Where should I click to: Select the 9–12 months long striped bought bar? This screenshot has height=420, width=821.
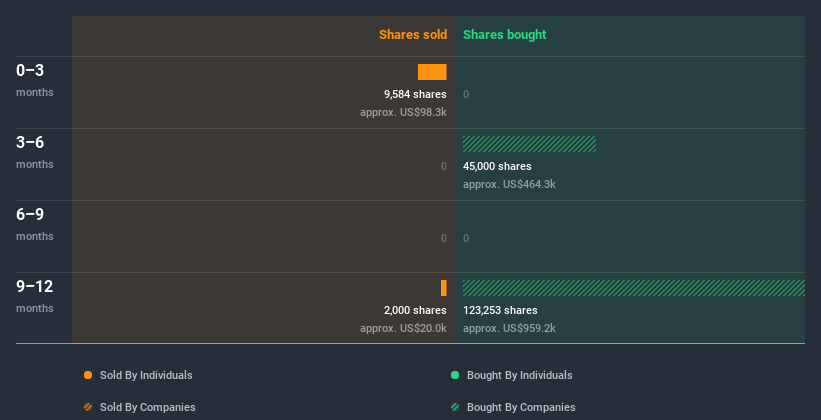[x=634, y=288]
